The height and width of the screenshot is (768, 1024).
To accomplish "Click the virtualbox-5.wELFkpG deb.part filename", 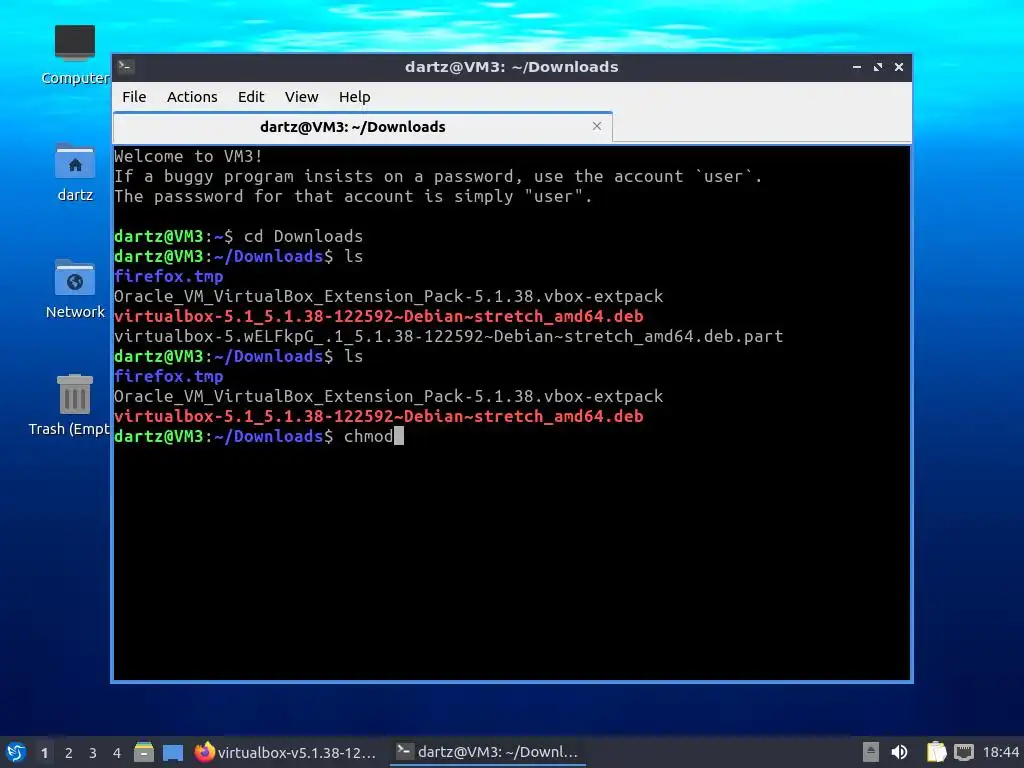I will 449,336.
